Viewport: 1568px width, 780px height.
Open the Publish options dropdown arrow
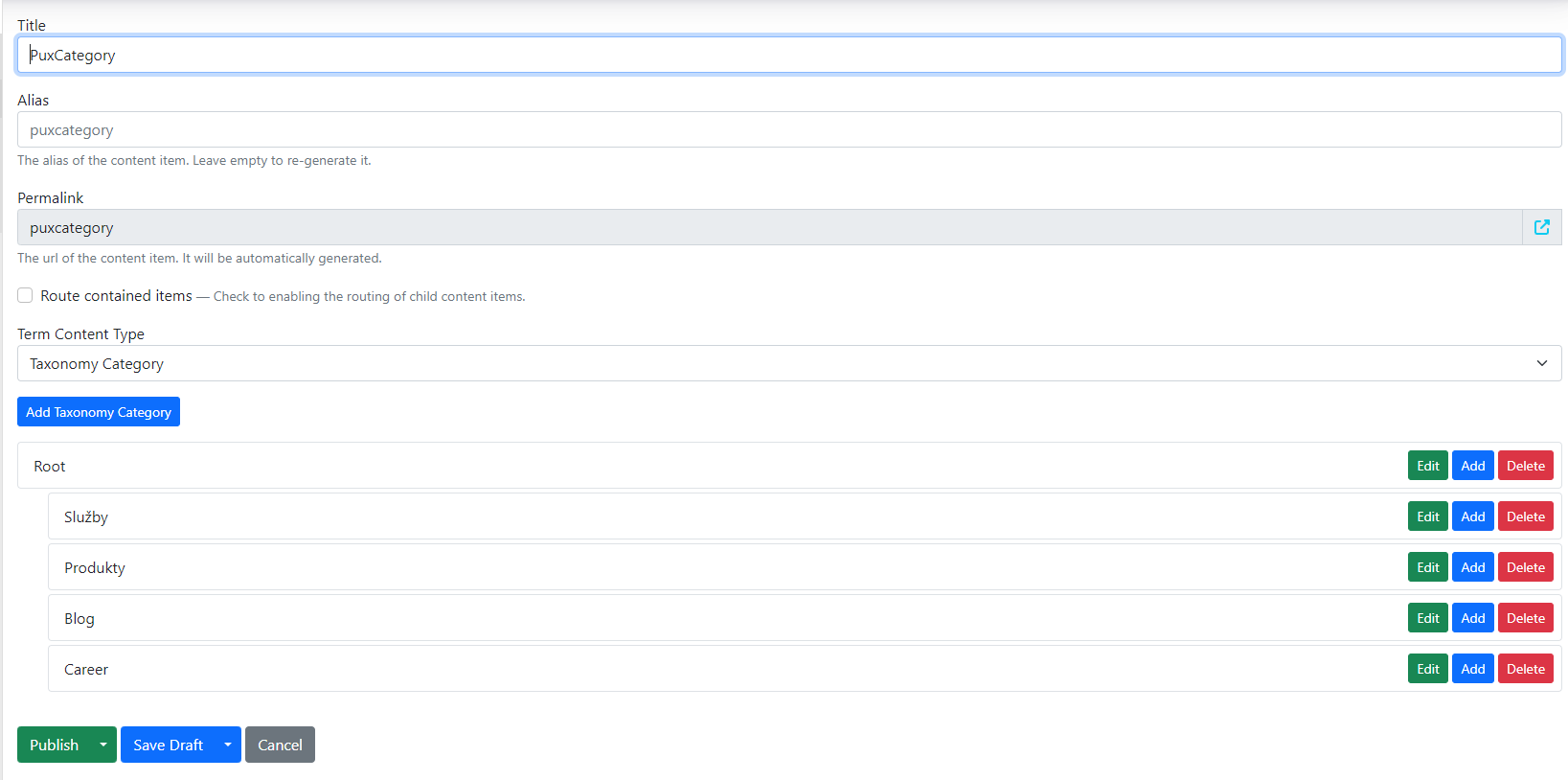(x=102, y=745)
